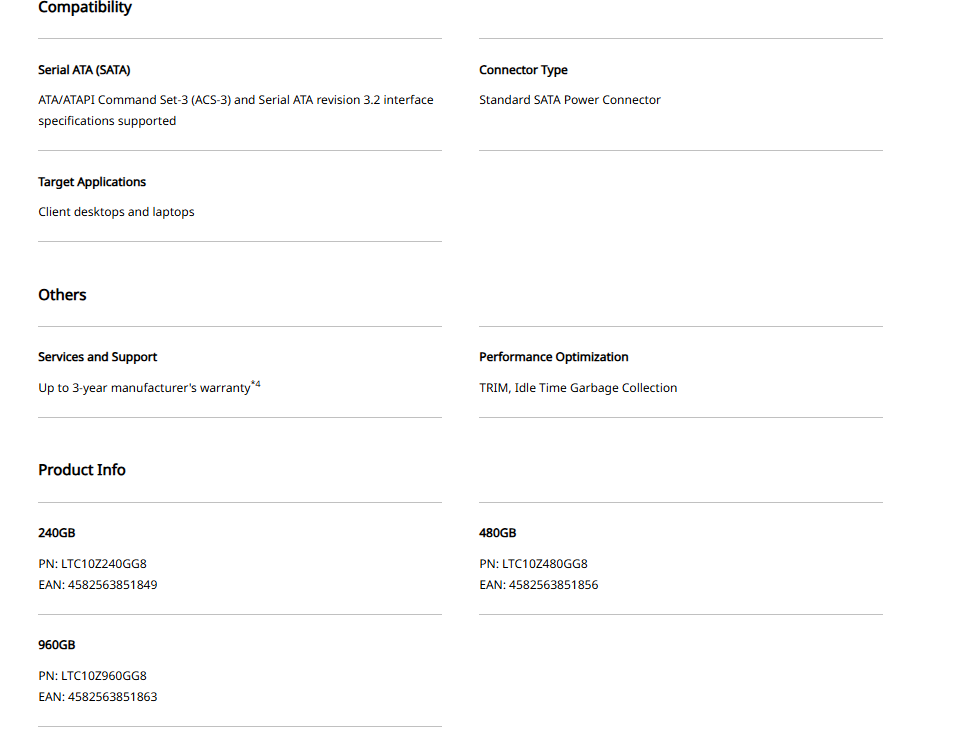Click the Target Applications label
Screen dimensions: 975x736
[x=92, y=182]
